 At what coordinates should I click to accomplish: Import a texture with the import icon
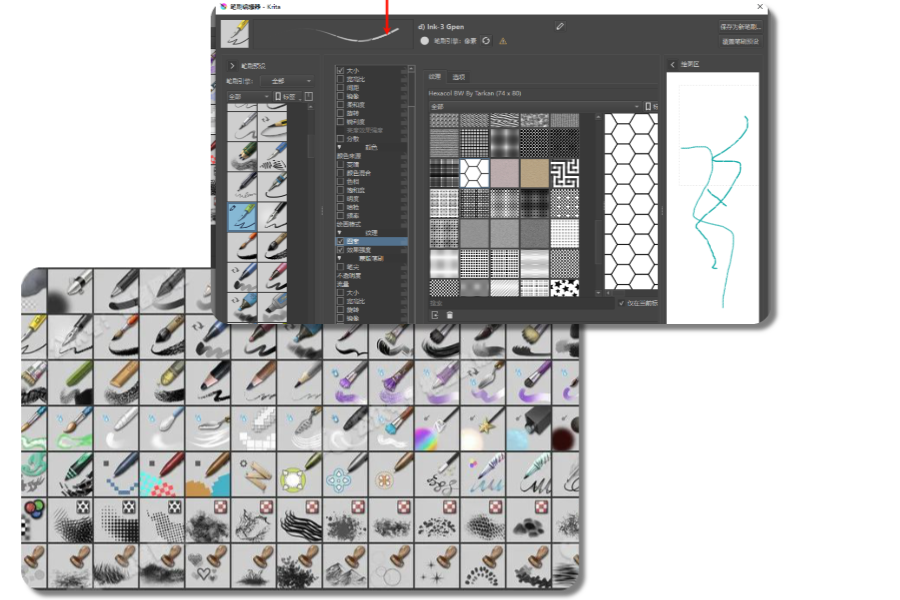[435, 315]
